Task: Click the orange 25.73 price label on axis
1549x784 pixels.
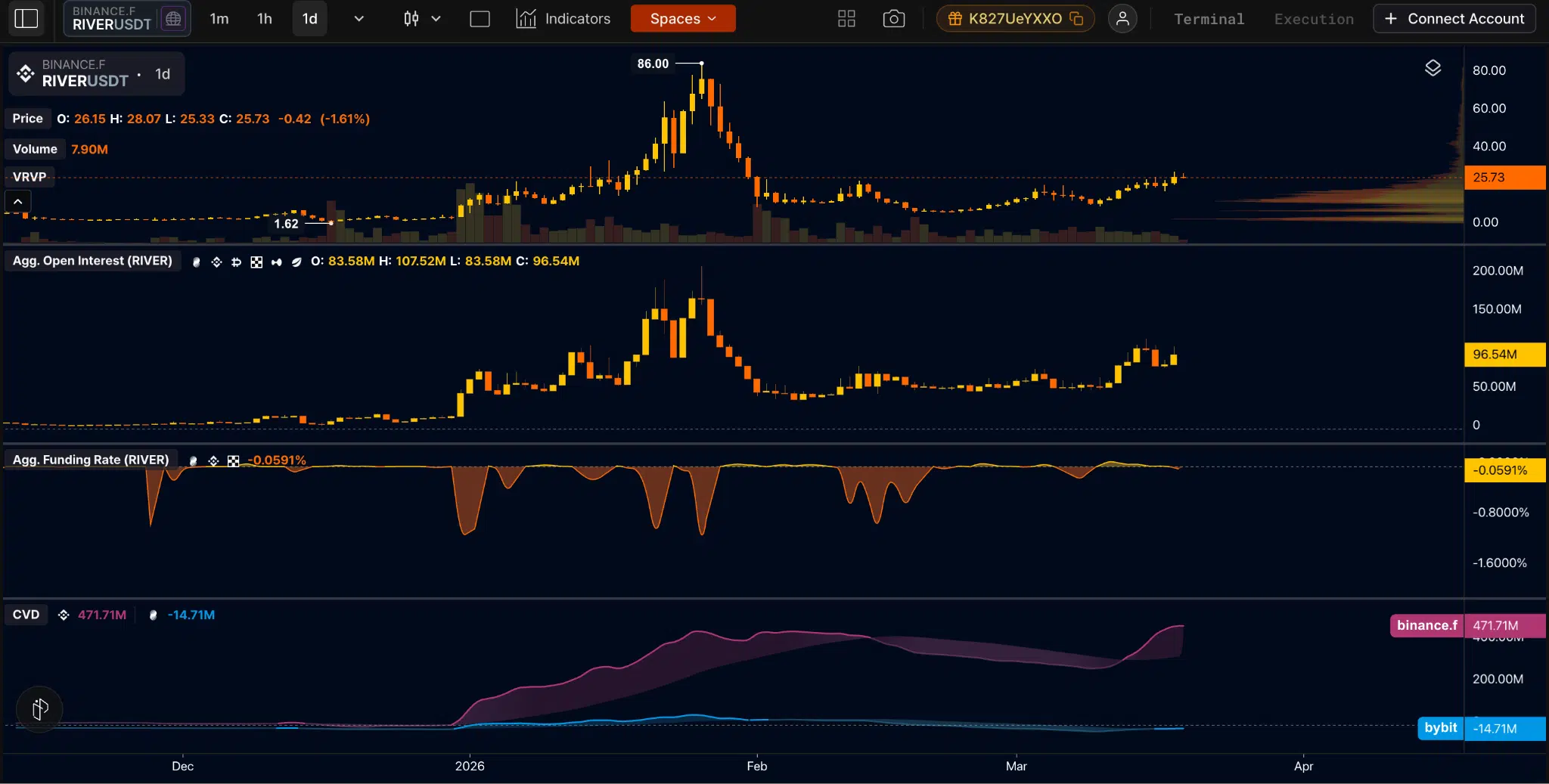Action: 1504,178
